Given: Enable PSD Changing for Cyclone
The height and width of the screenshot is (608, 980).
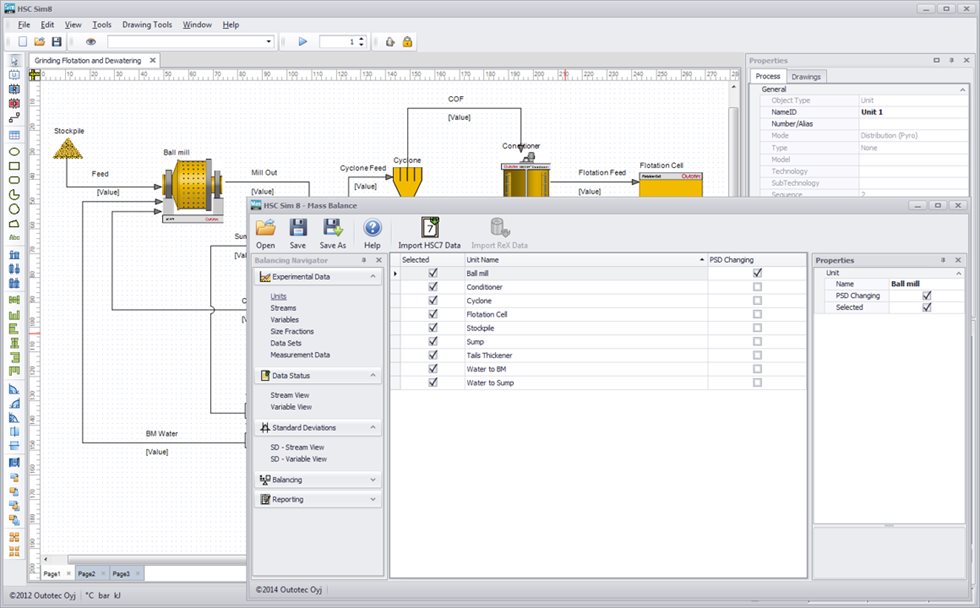Looking at the screenshot, I should click(757, 300).
